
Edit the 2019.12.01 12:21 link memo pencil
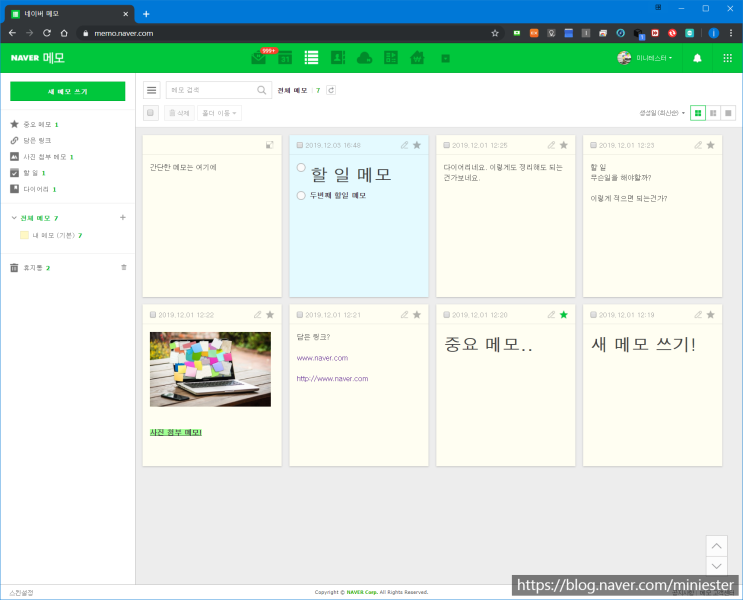(404, 315)
